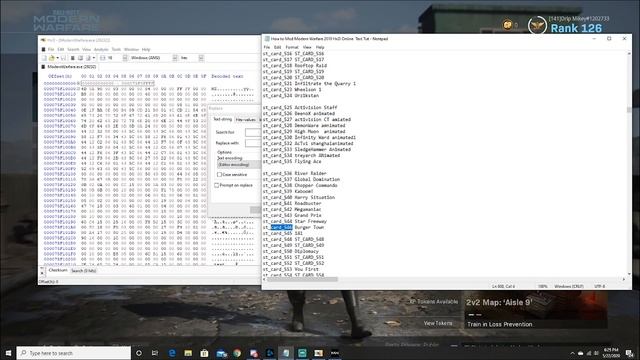Viewport: 640px width, 360px height.
Task: Open the Edit menu in HxD
Action: 60,49
